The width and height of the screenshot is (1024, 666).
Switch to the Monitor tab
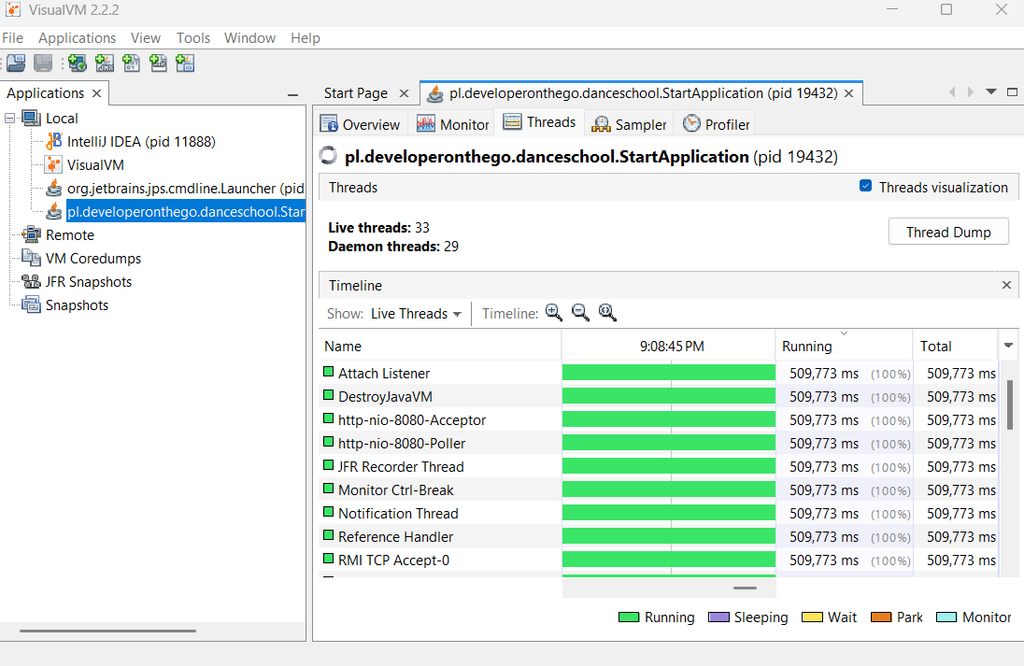[453, 124]
